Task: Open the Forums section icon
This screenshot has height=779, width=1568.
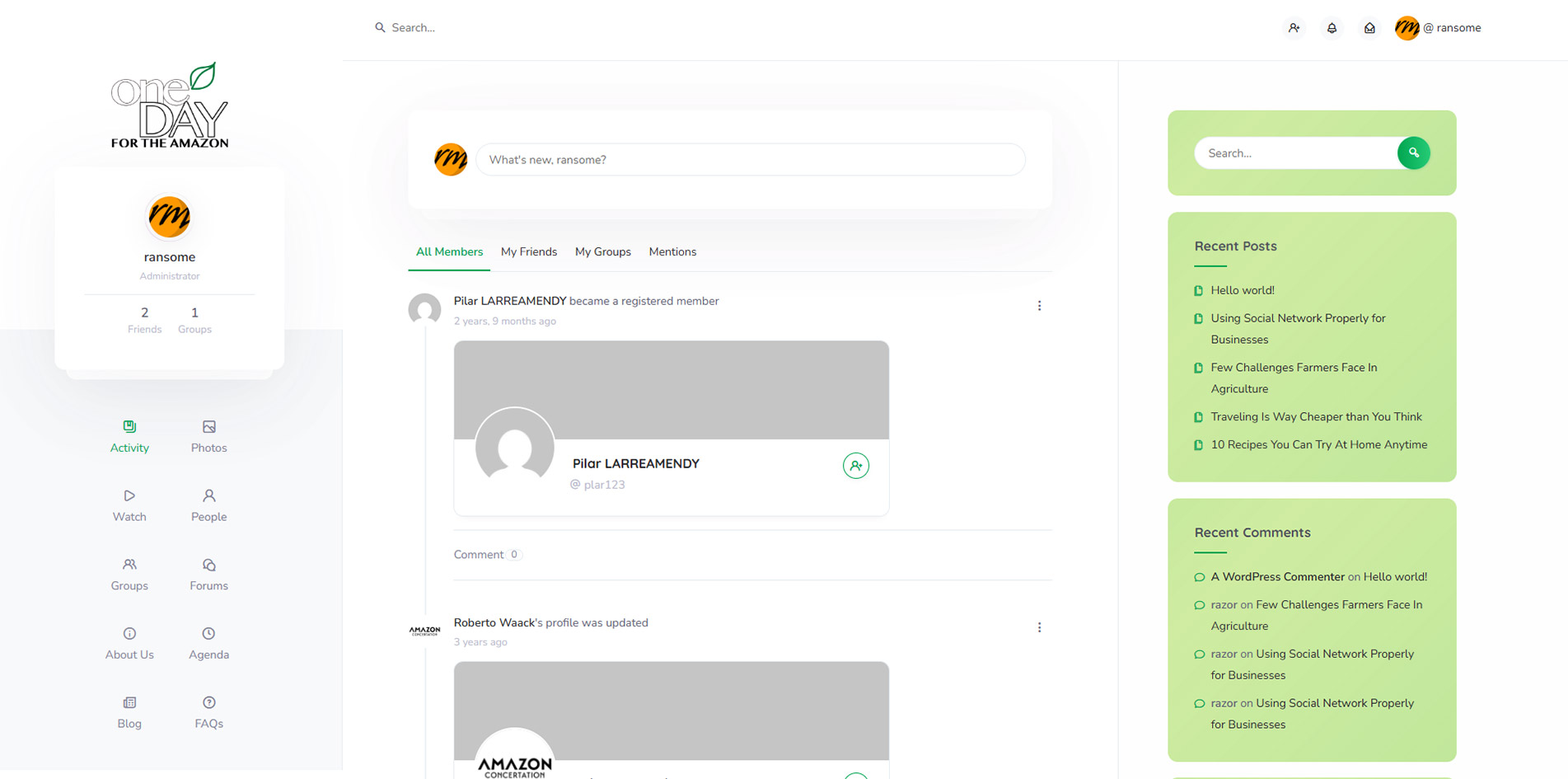Action: click(208, 565)
